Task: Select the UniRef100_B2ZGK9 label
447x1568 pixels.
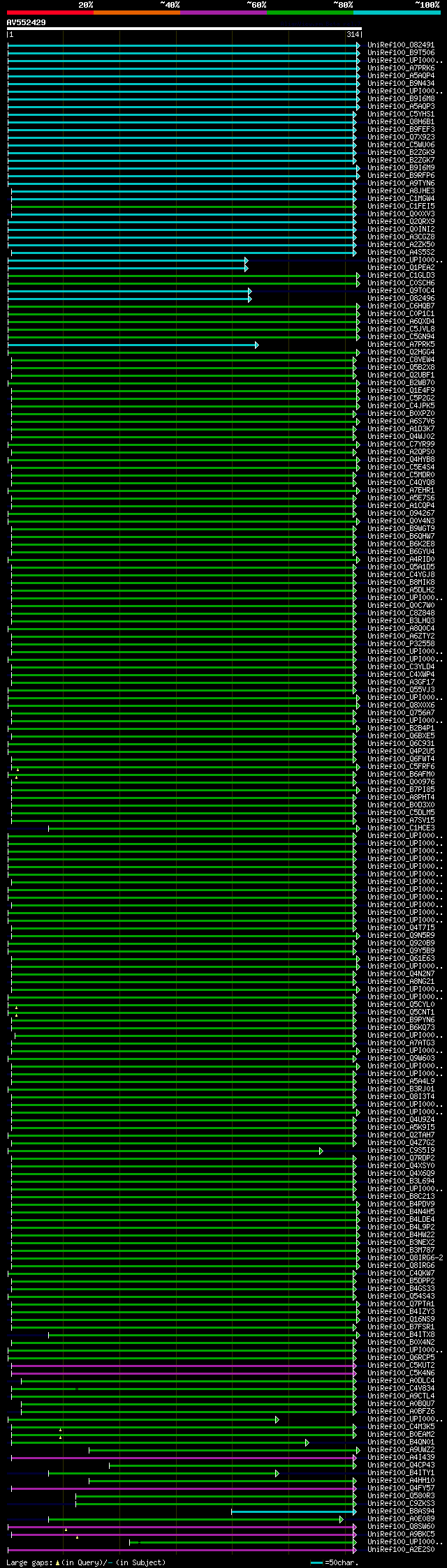Action: pos(401,153)
